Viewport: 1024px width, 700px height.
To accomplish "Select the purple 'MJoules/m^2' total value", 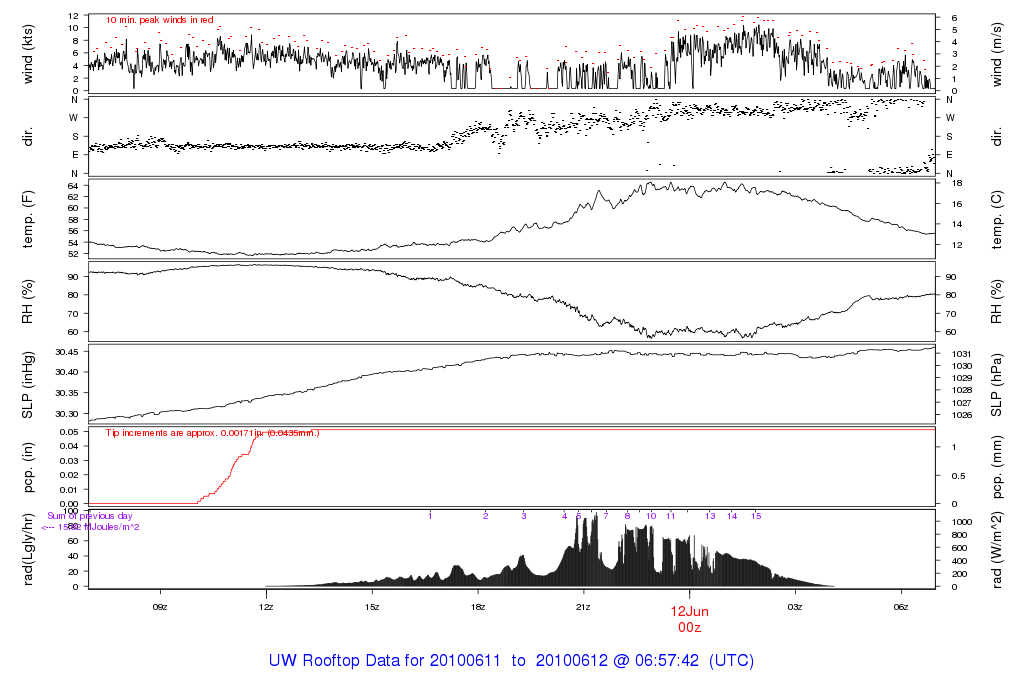I will pos(90,527).
